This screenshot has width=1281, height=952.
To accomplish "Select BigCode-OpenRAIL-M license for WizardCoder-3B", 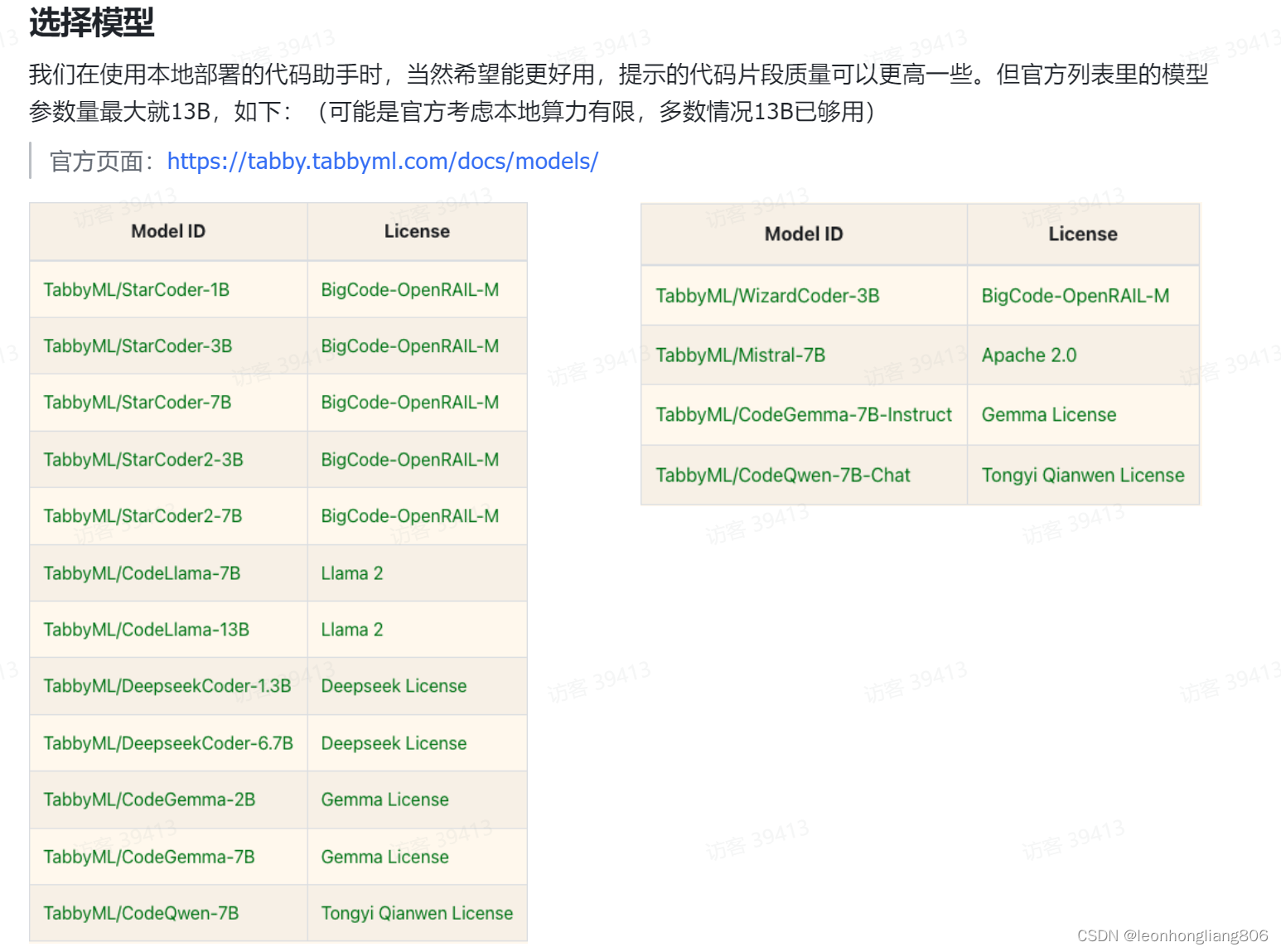I will 1076,296.
